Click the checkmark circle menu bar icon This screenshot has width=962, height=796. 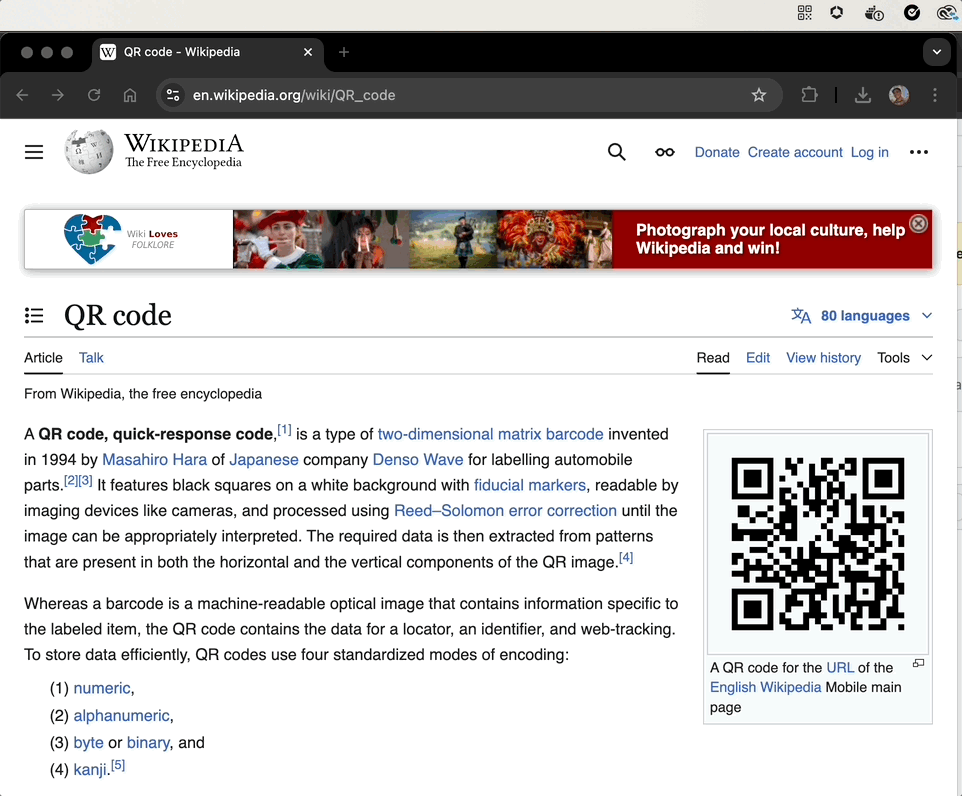click(912, 12)
